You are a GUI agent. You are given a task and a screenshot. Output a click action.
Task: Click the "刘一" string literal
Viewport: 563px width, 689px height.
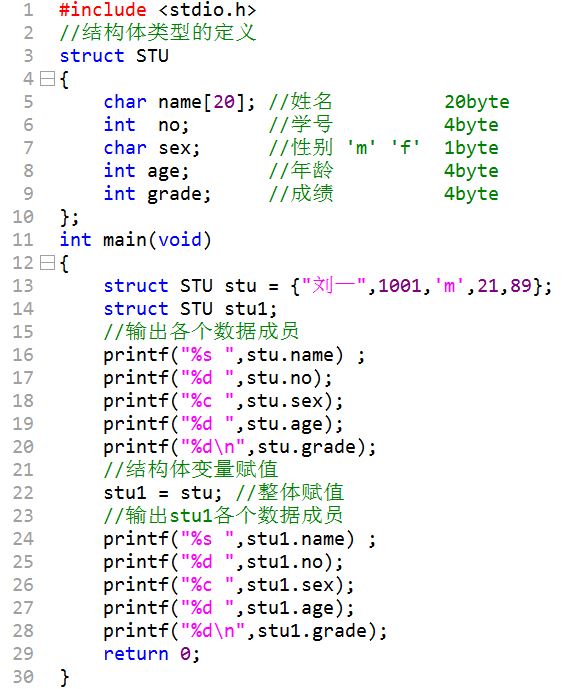point(334,286)
